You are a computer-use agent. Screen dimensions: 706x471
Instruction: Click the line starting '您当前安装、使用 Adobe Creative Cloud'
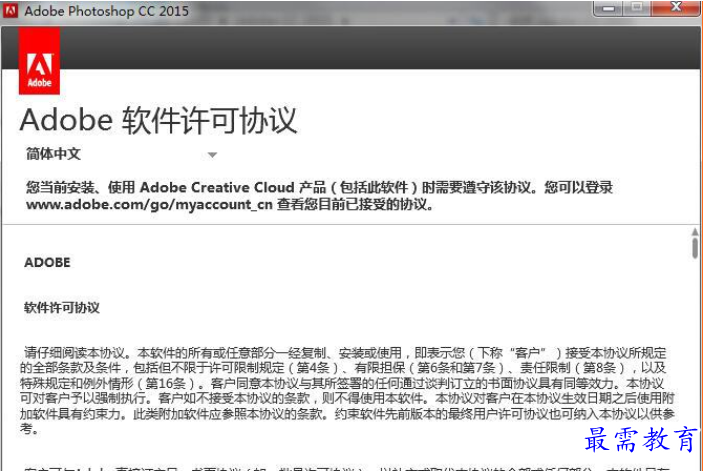[x=319, y=187]
